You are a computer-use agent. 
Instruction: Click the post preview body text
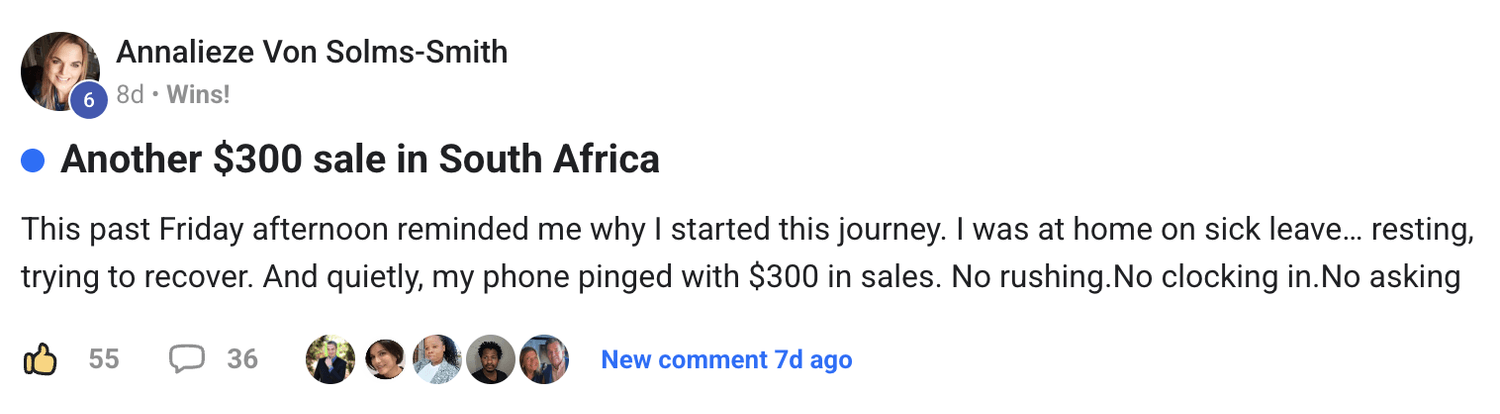(x=746, y=231)
